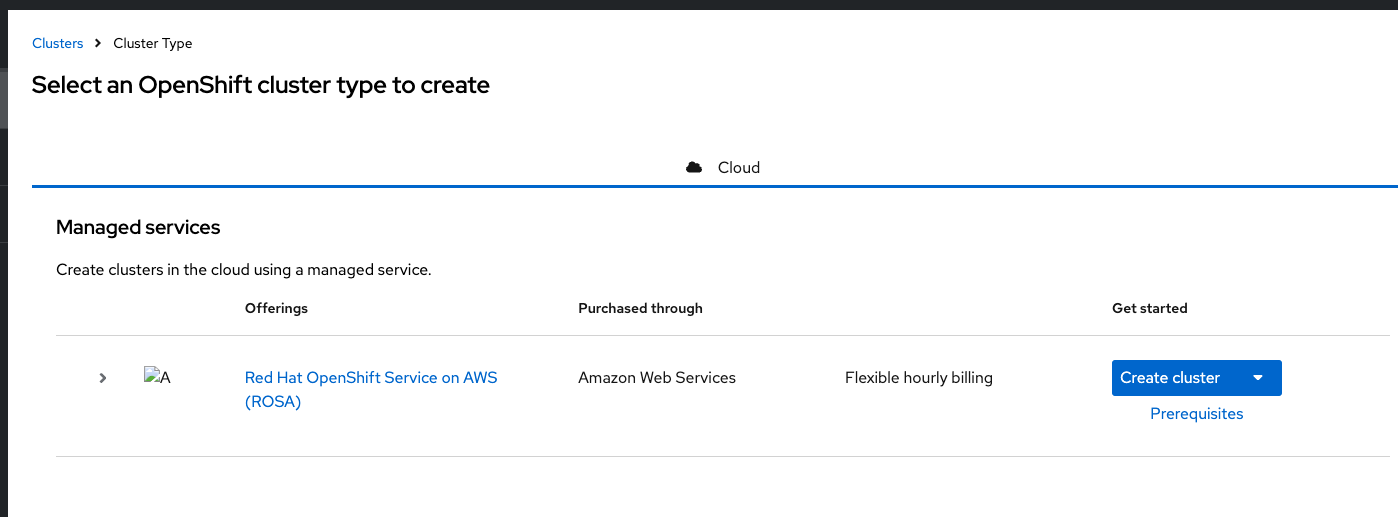1398x517 pixels.
Task: Click the cloud icon in the tab
Action: [694, 167]
